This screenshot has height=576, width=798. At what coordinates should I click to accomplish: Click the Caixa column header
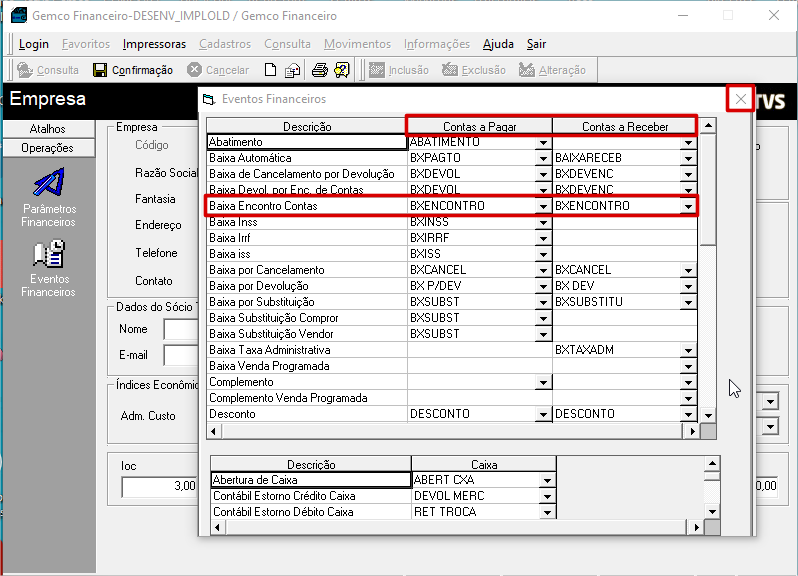coord(484,465)
